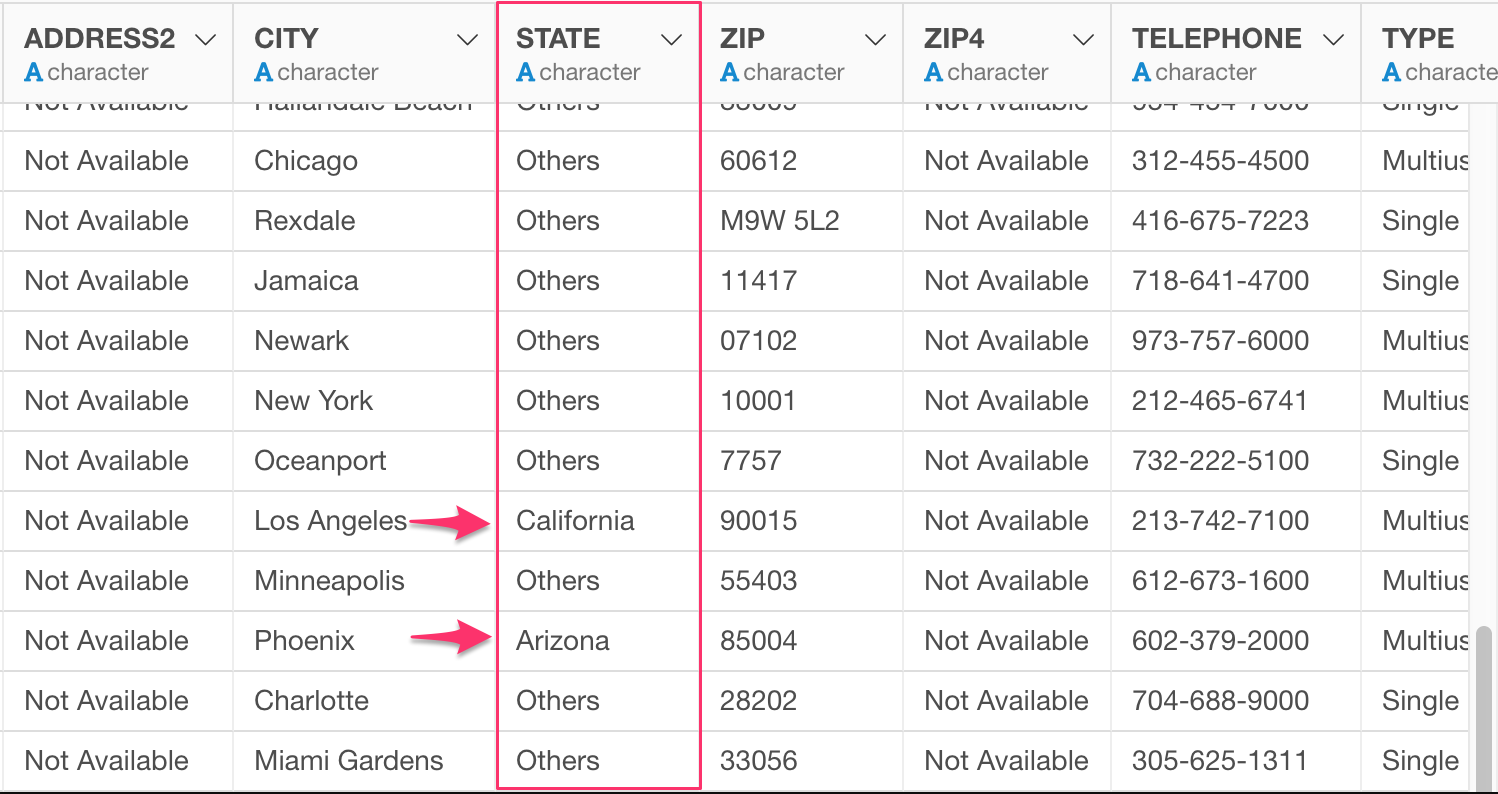Click character type icon under TELEPHONE header

(1141, 72)
